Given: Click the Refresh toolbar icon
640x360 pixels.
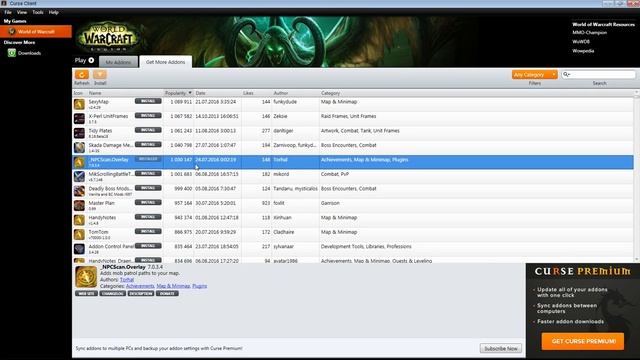Looking at the screenshot, I should (x=82, y=75).
